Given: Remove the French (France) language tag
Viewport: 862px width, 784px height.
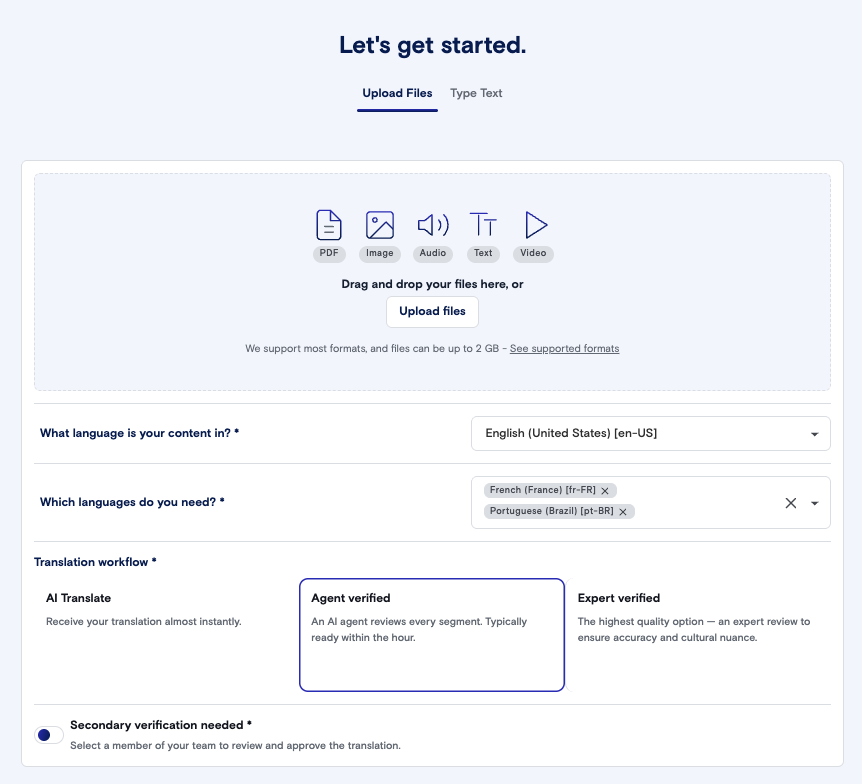Looking at the screenshot, I should (605, 490).
